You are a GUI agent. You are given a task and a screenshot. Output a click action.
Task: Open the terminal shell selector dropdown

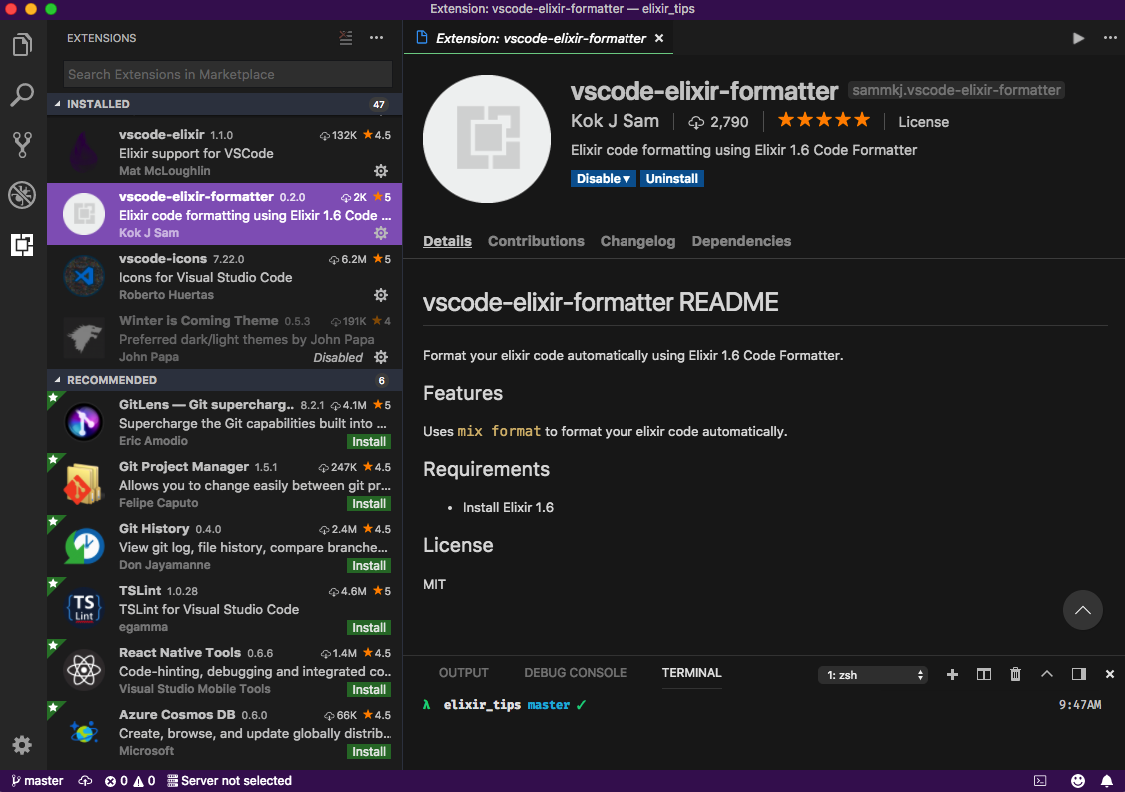click(873, 675)
